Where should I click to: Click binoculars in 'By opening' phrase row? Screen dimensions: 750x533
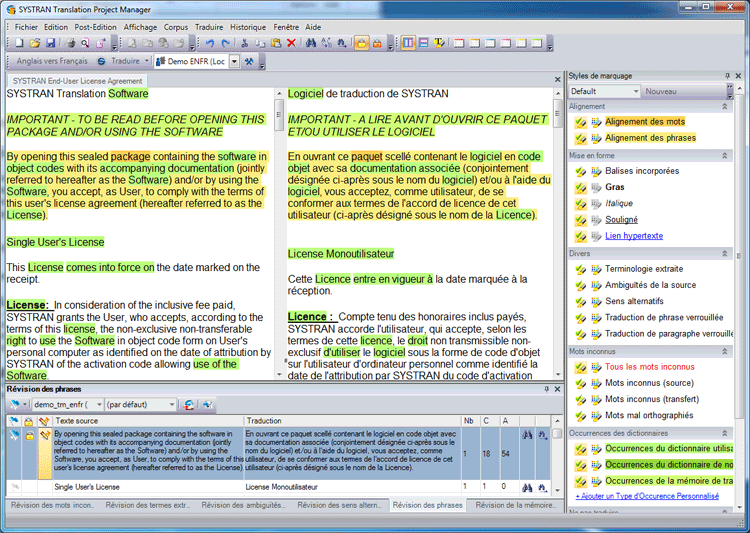[x=527, y=435]
